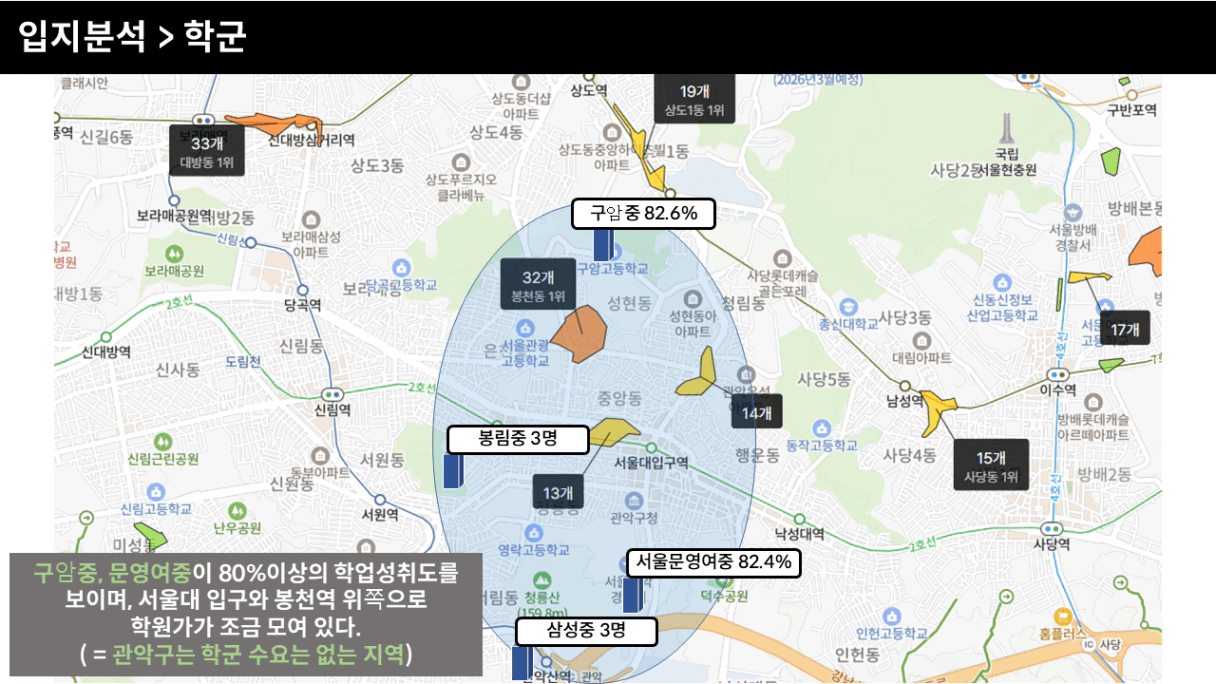Image resolution: width=1216 pixels, height=684 pixels.
Task: Select the green text 관악구는 학군 수요는 없는 지역
Action: coord(257,655)
